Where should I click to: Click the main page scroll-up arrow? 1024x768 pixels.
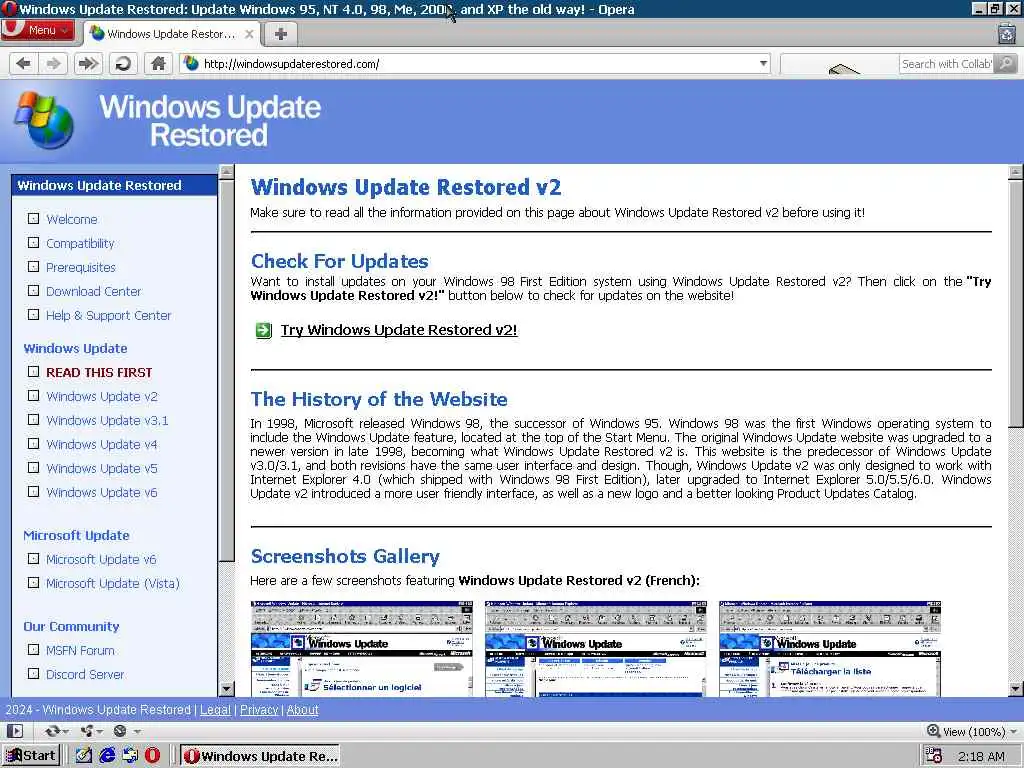[x=1016, y=173]
